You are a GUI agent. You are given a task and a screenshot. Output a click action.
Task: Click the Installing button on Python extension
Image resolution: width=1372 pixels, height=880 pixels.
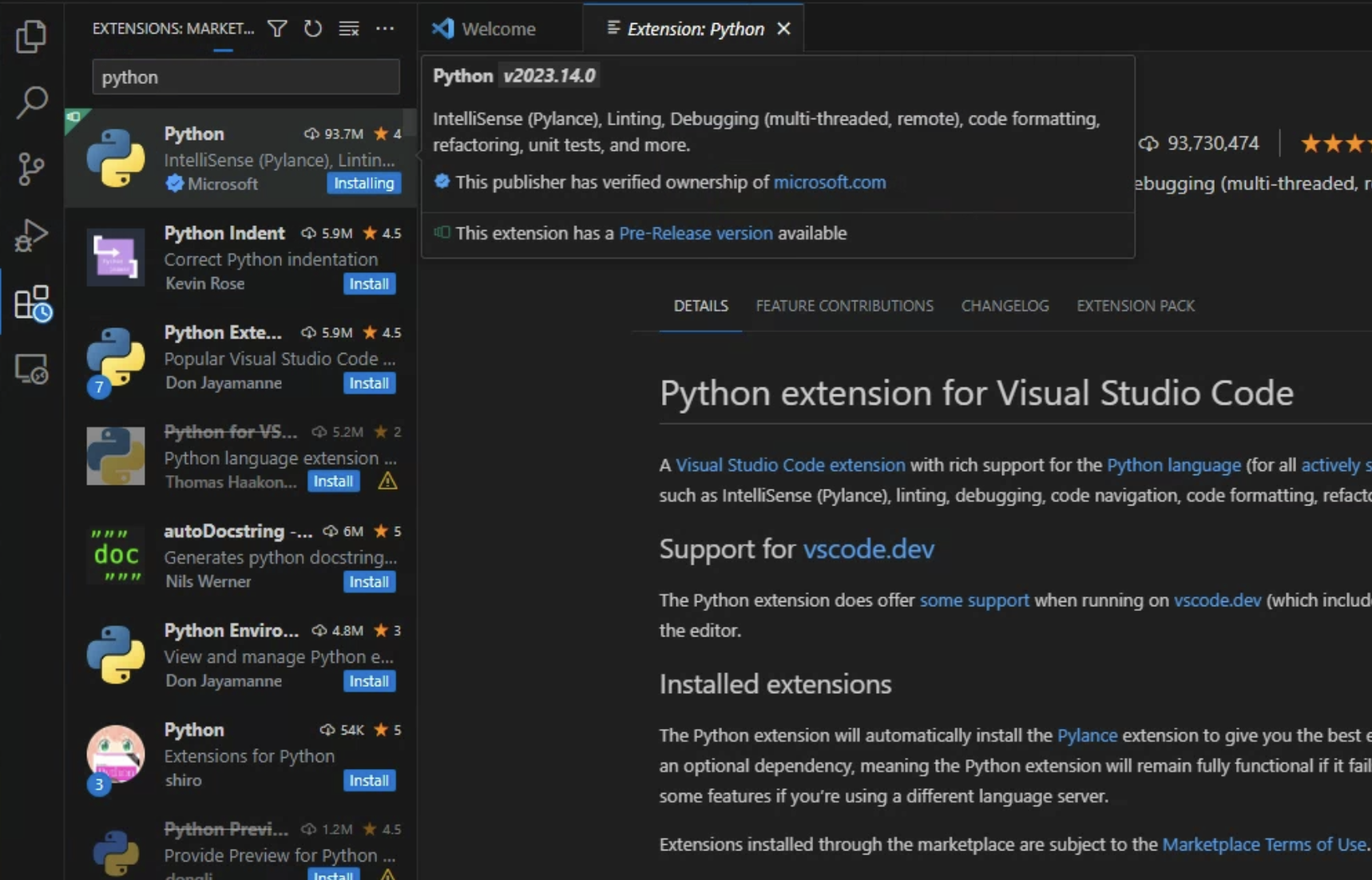(x=363, y=184)
